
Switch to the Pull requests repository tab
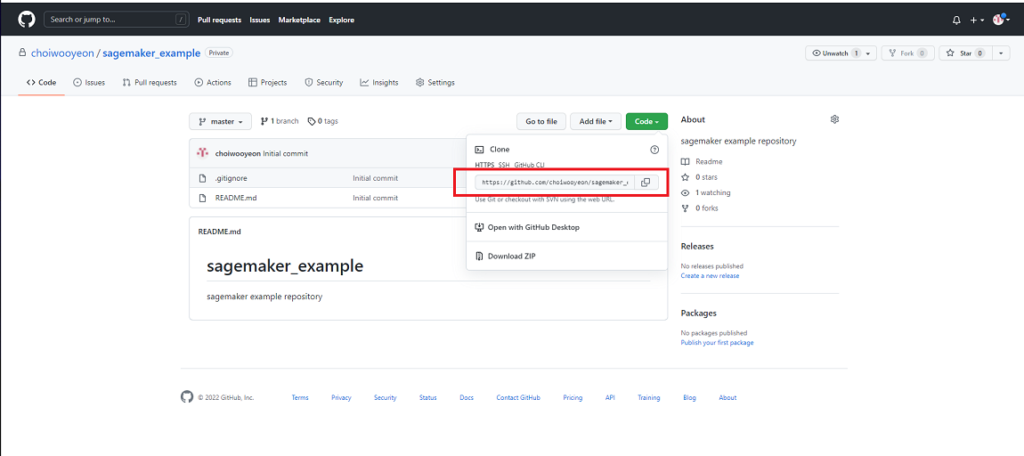pos(150,82)
